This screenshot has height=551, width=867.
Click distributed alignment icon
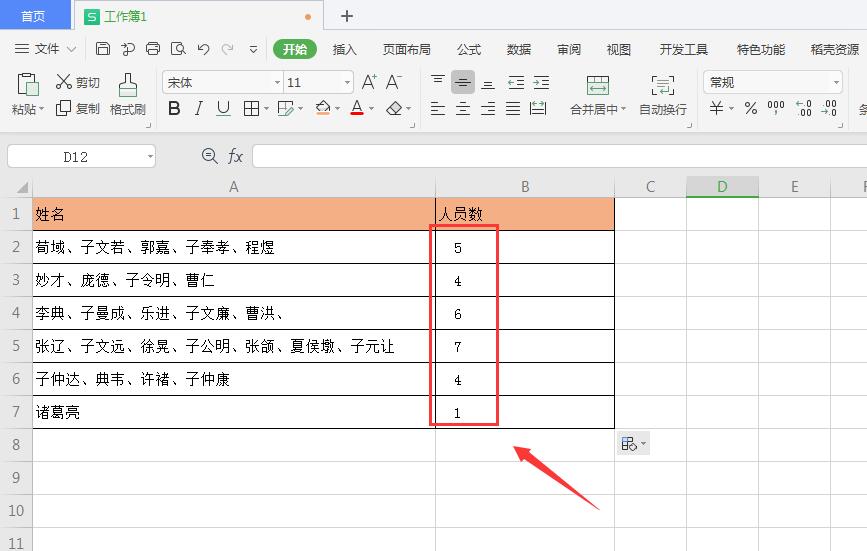coord(538,108)
